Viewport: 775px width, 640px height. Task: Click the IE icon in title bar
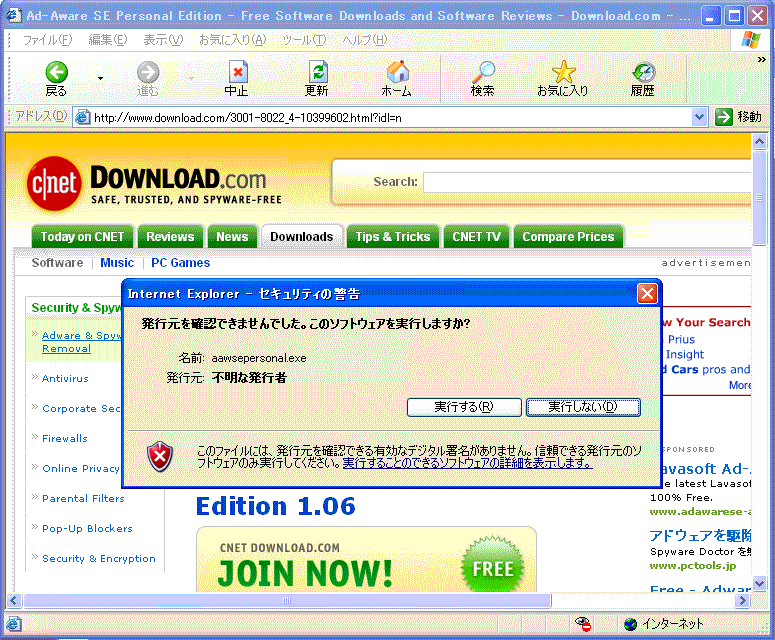click(x=13, y=15)
